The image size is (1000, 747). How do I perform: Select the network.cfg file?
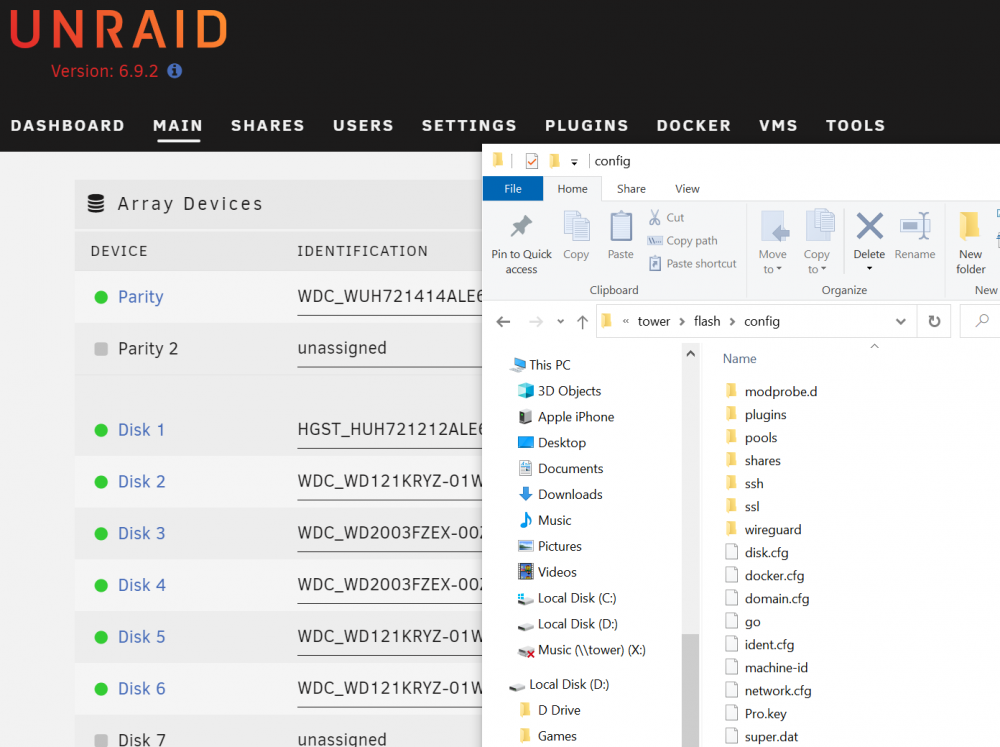point(768,691)
